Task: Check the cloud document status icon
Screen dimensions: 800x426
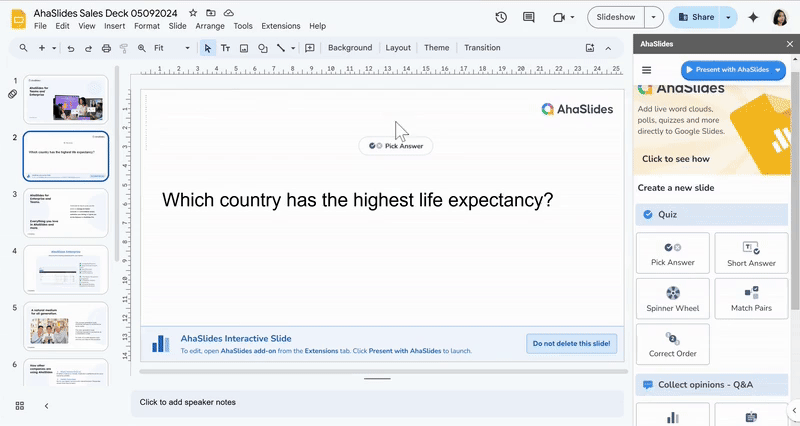Action: tap(229, 13)
